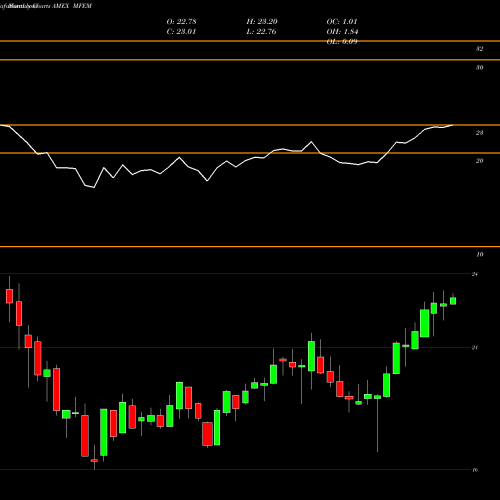Click the OL: 0.09 reading
The width and height of the screenshot is (500, 500).
point(342,42)
